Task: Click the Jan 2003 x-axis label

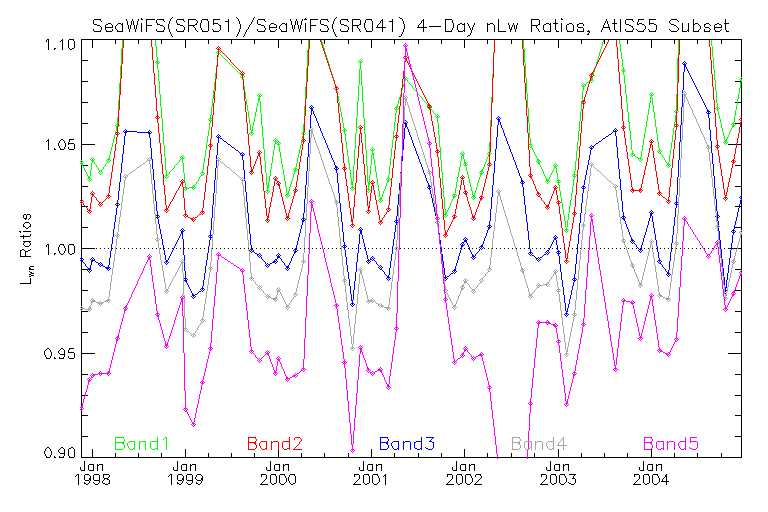Action: 558,473
